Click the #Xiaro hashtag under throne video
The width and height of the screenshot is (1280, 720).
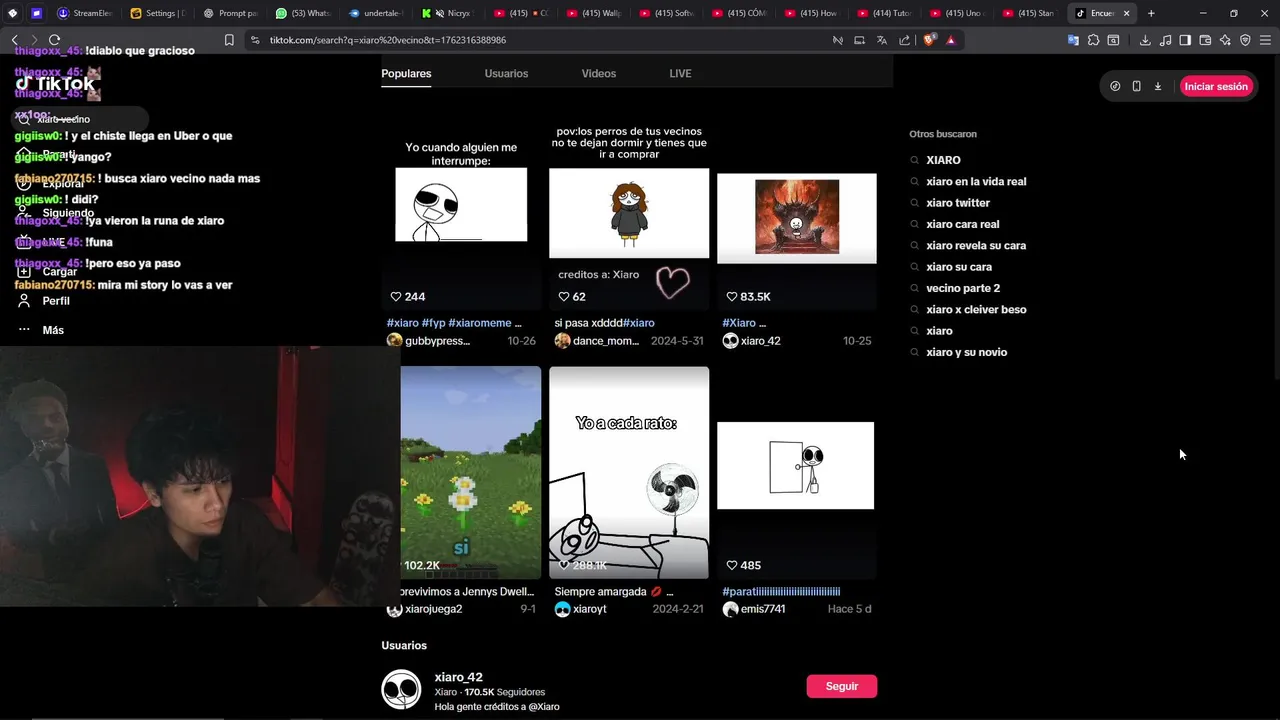[739, 323]
